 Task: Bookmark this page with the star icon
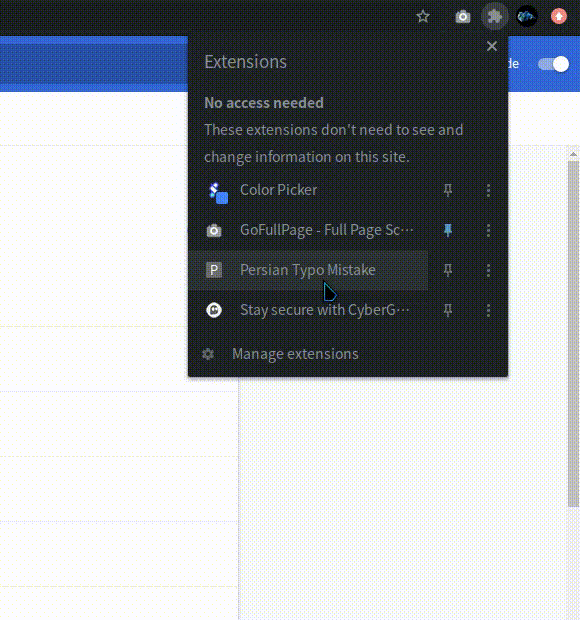point(423,17)
